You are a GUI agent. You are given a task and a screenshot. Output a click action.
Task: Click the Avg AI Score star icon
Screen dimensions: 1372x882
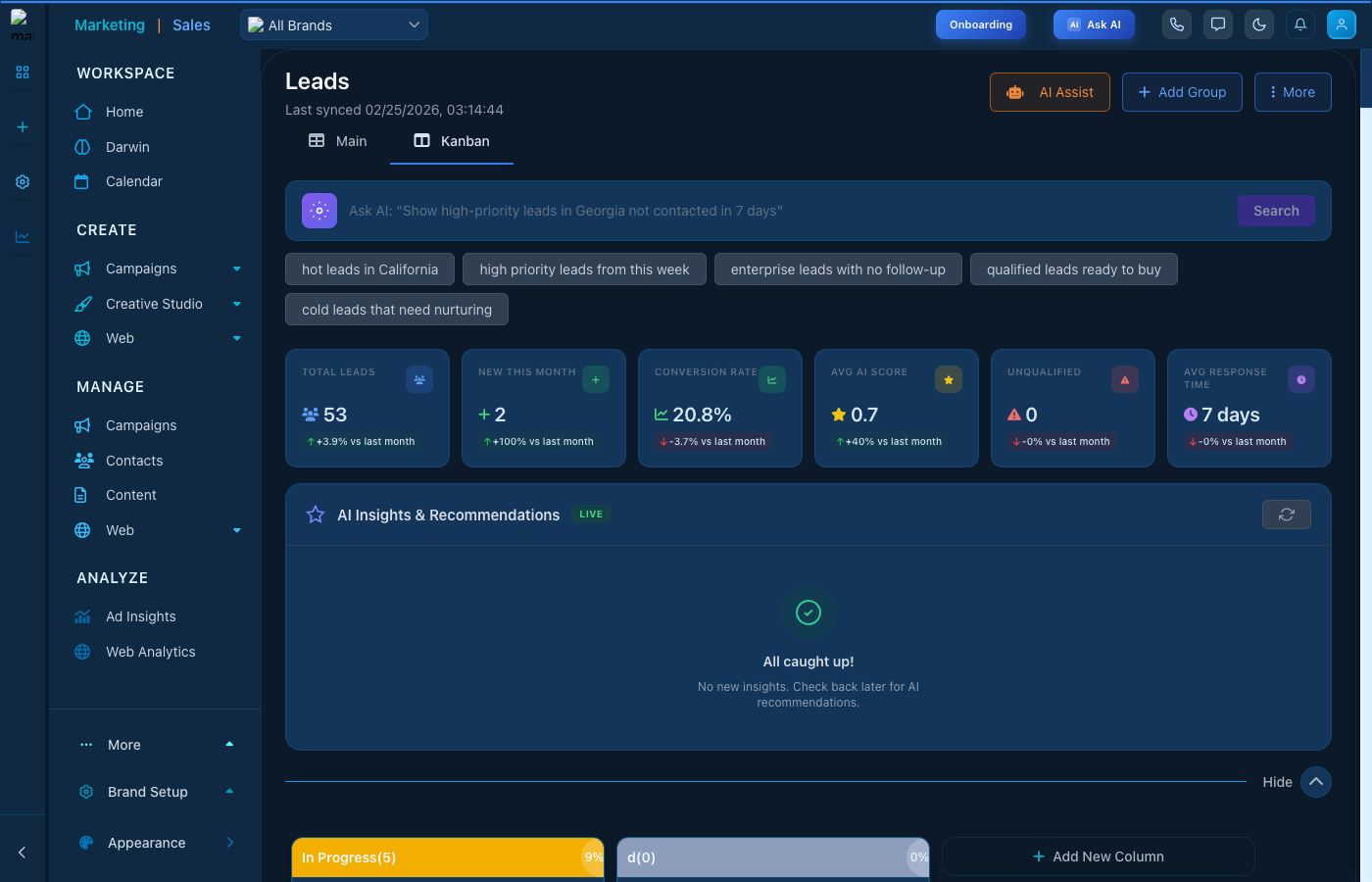949,380
